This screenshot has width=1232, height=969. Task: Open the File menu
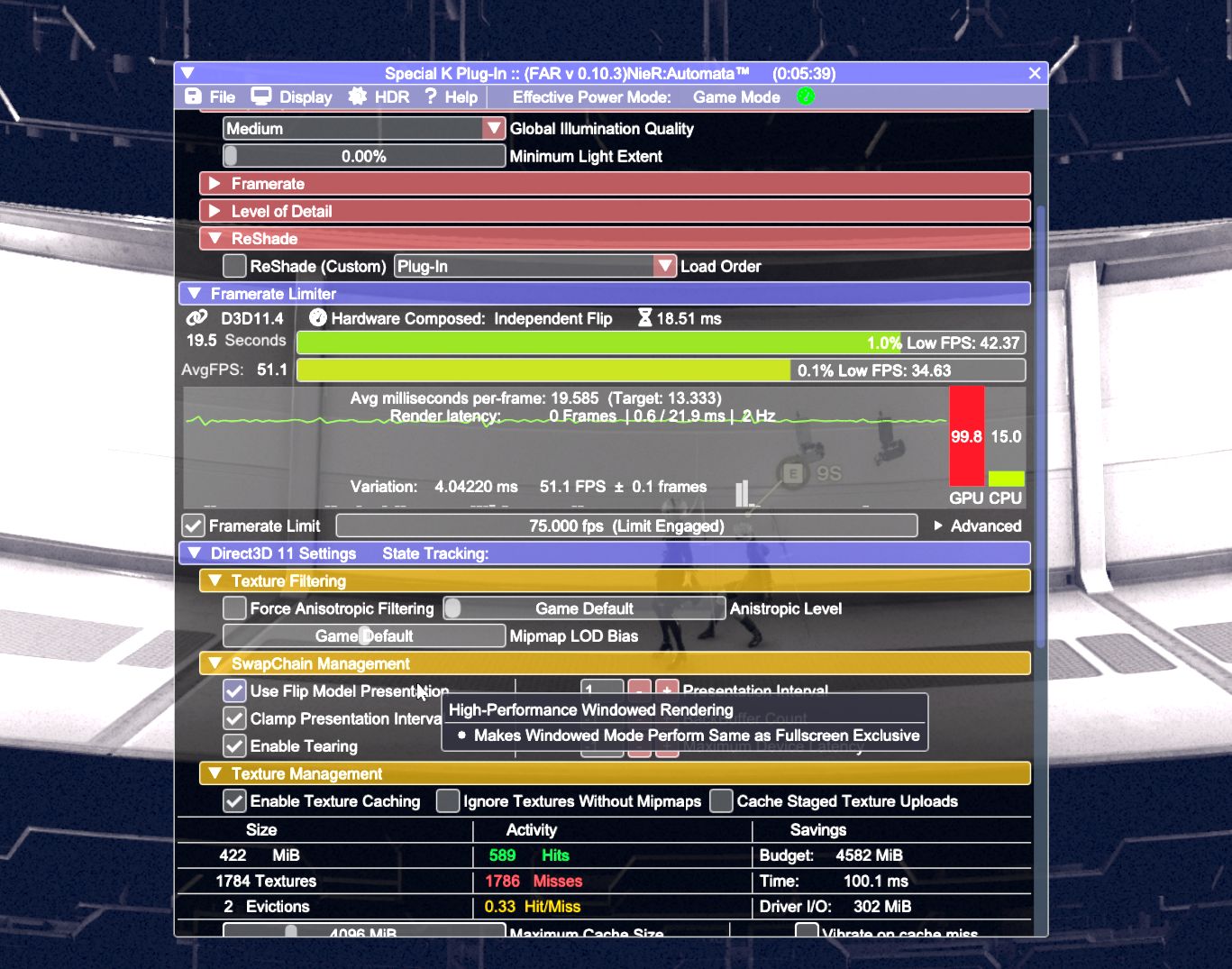209,96
